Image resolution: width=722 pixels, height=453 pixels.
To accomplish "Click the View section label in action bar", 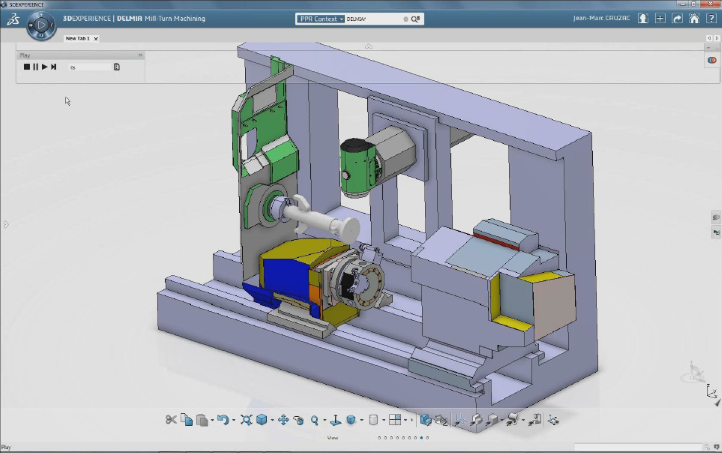I will (x=332, y=437).
